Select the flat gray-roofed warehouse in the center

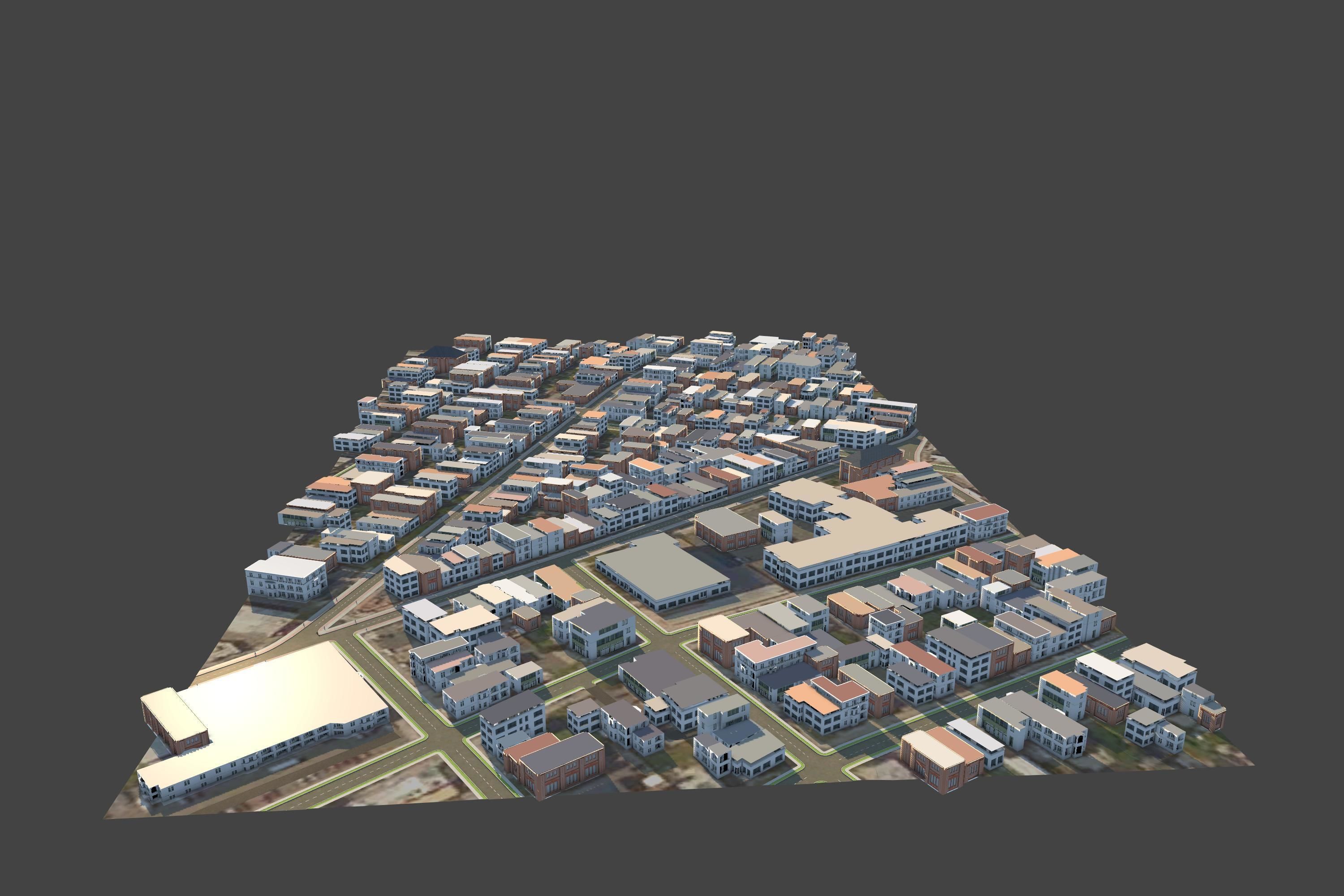click(x=663, y=572)
